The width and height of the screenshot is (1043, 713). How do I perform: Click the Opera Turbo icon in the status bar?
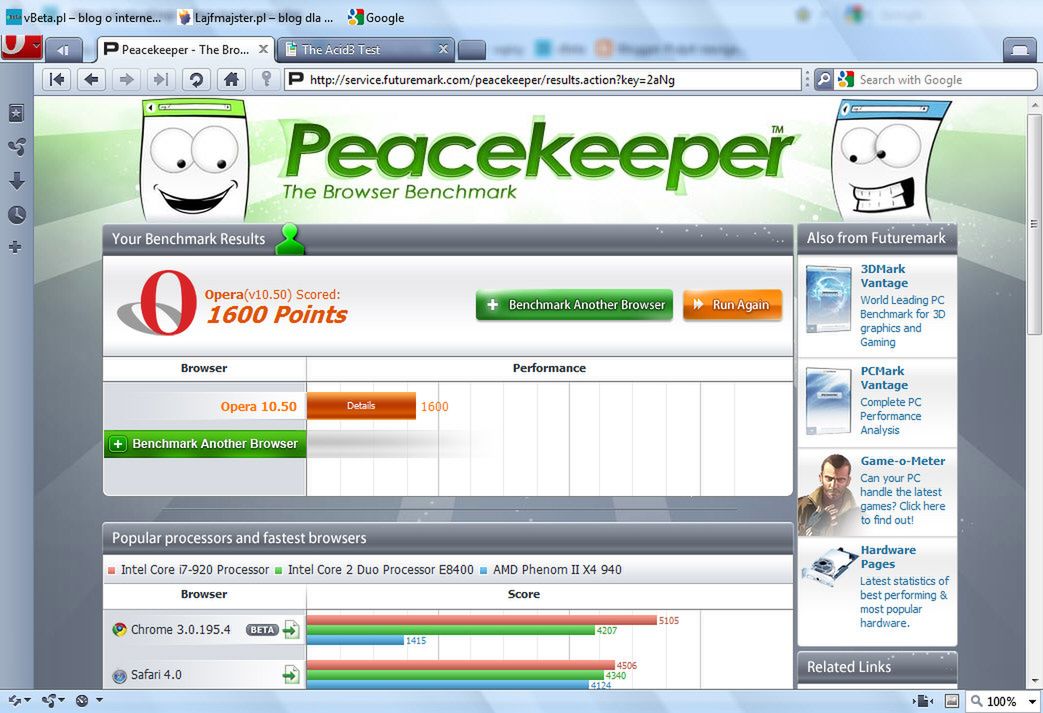[x=82, y=700]
